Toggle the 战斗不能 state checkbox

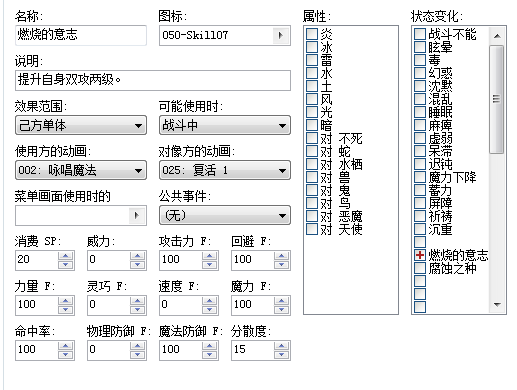420,34
